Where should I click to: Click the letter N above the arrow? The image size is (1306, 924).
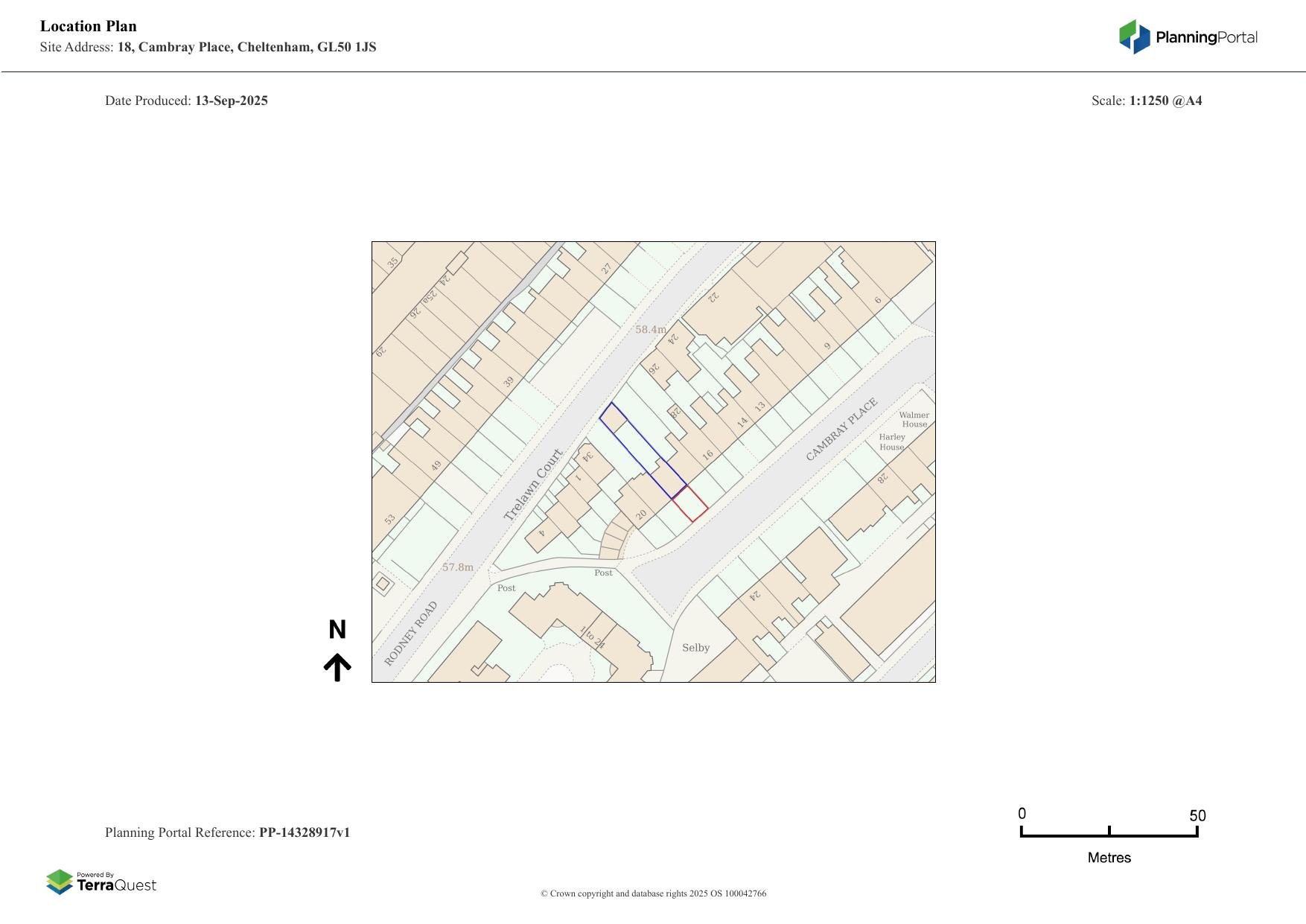point(337,630)
